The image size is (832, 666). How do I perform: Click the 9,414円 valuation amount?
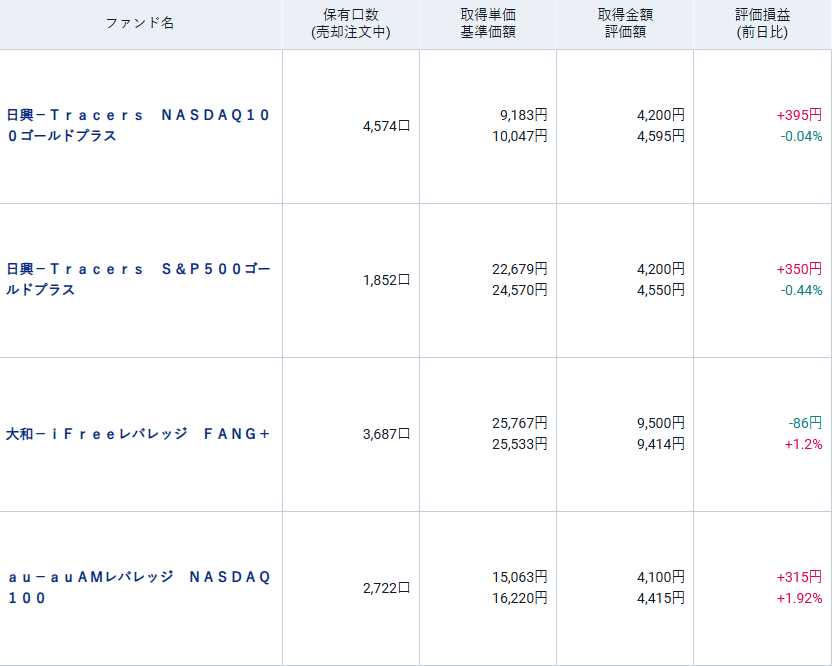pos(661,444)
